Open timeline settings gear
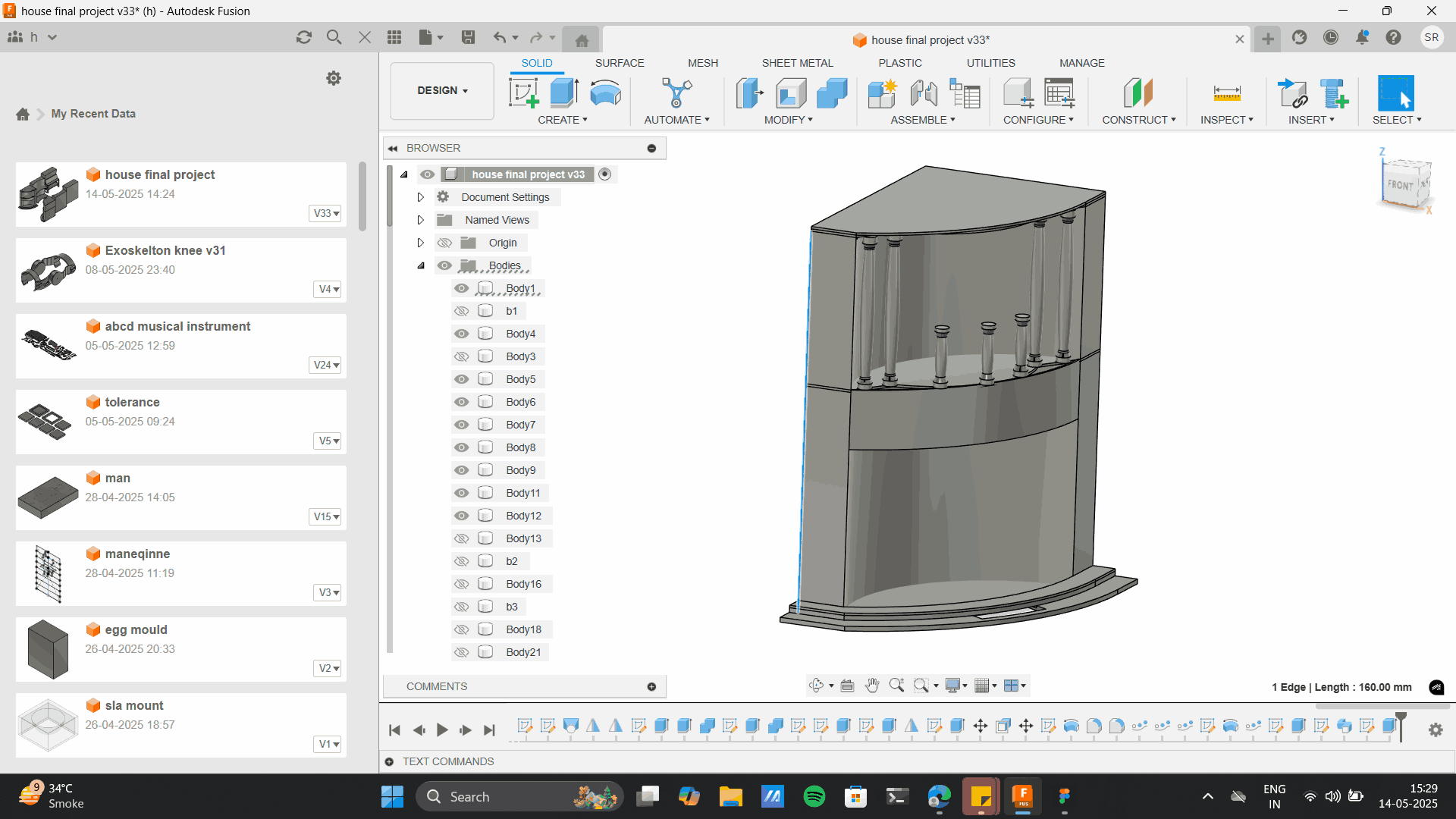The image size is (1456, 819). (1436, 730)
